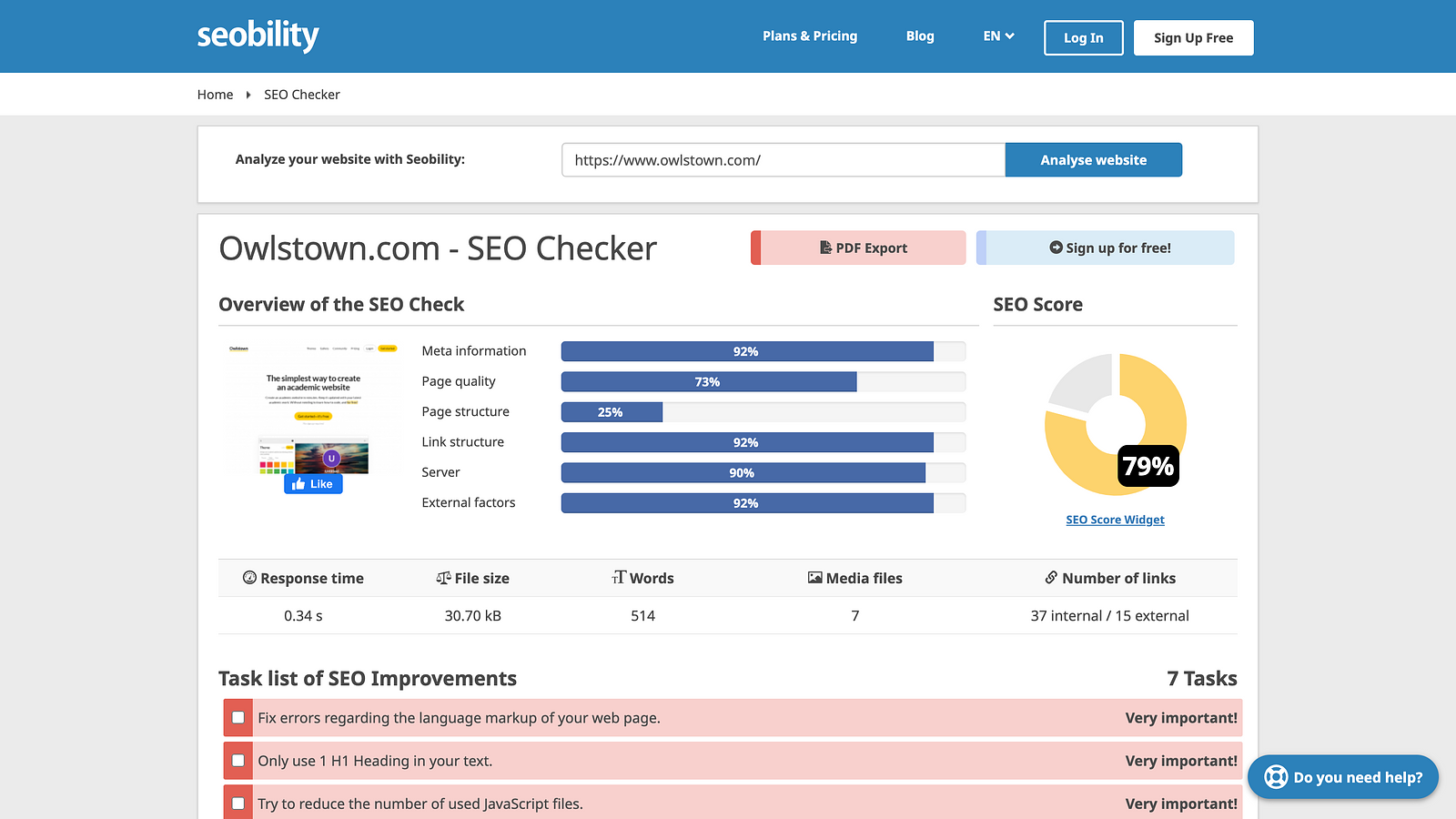Click the Words text icon
Viewport: 1456px width, 819px height.
pos(619,578)
